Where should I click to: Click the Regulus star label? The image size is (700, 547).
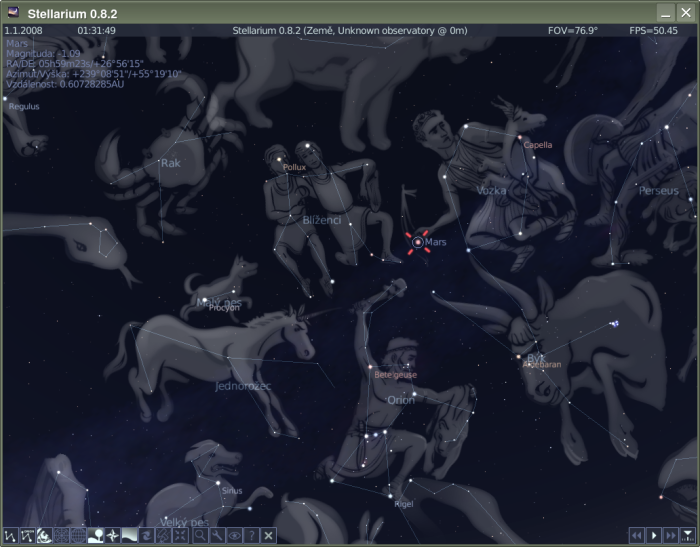24,106
